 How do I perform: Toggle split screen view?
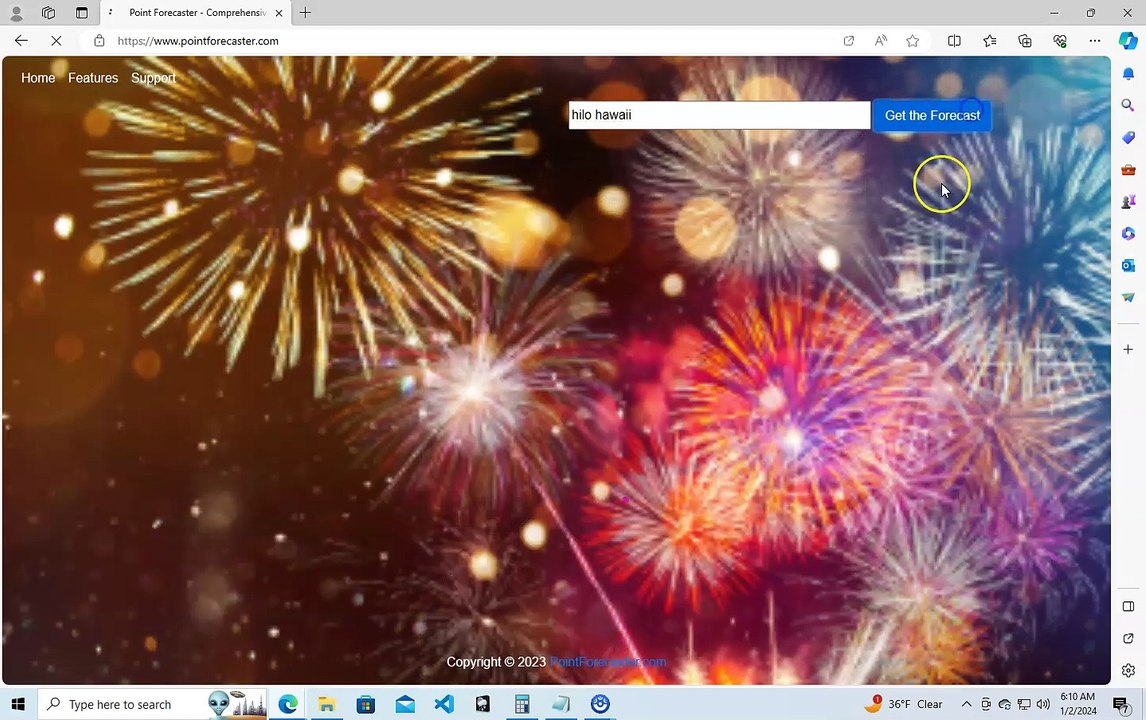pyautogui.click(x=954, y=41)
